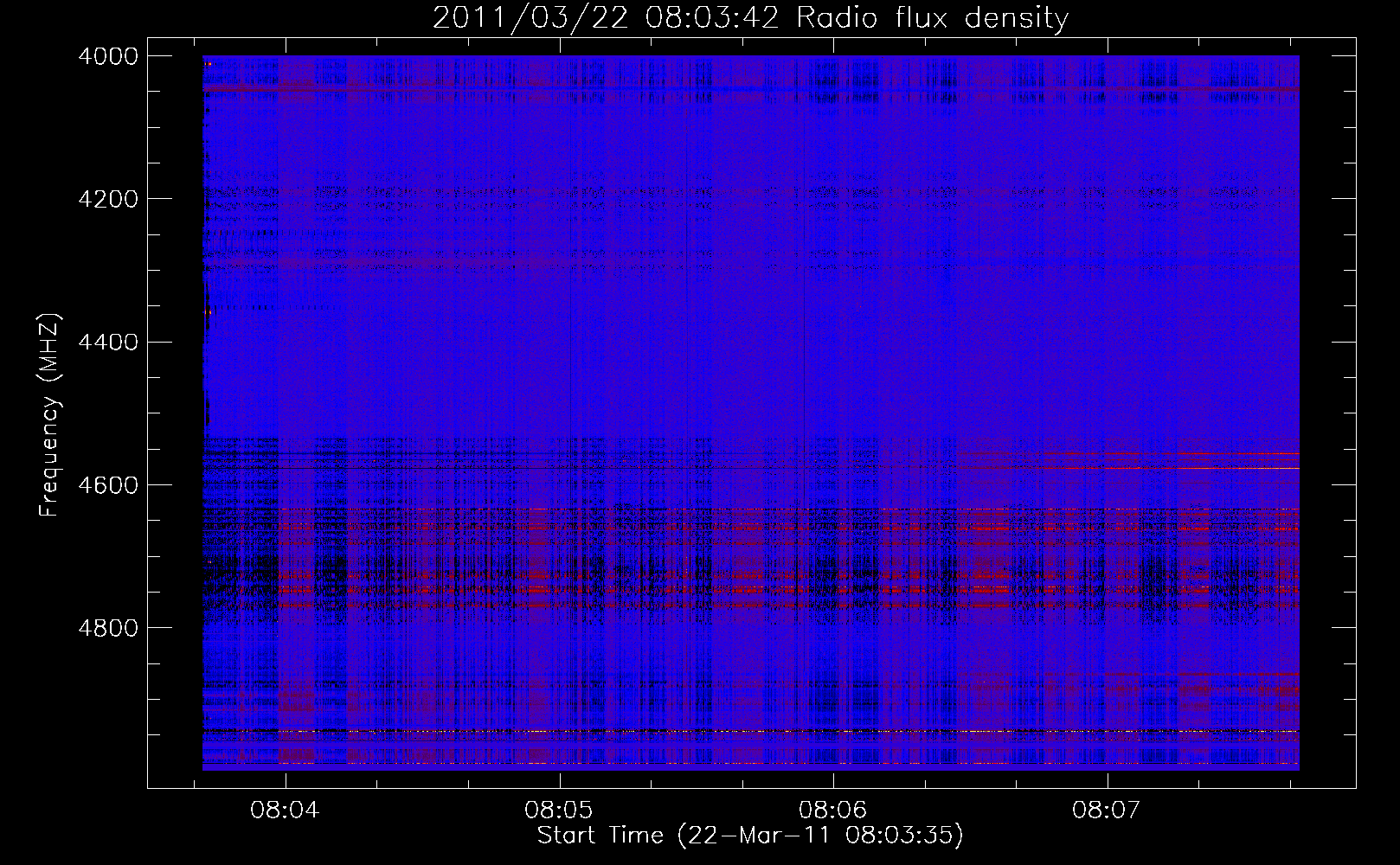1400x865 pixels.
Task: Click the "Start Time (22-Mar-11 08:03:35)" axis label
Action: (750, 836)
